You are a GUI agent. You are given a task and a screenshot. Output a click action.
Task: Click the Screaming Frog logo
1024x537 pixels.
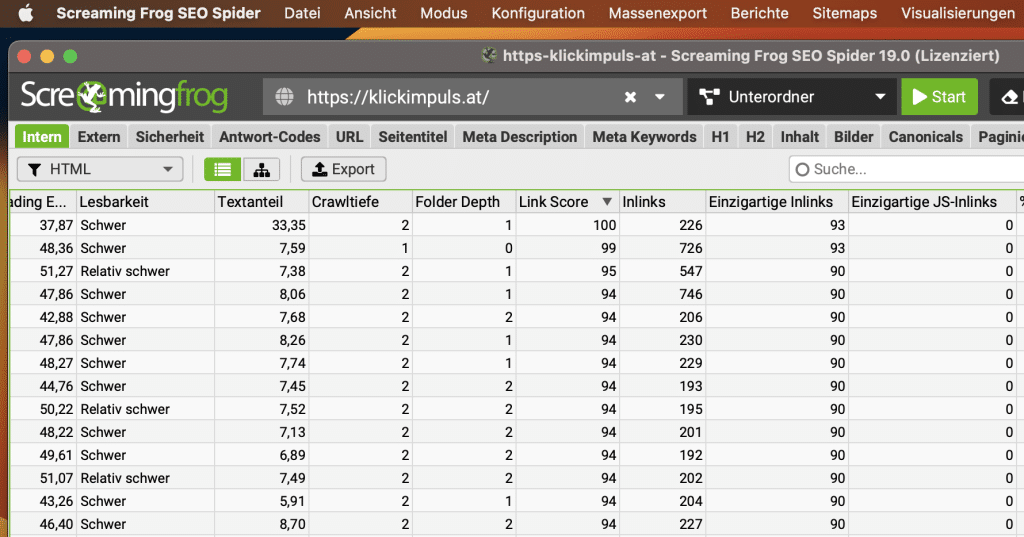124,97
